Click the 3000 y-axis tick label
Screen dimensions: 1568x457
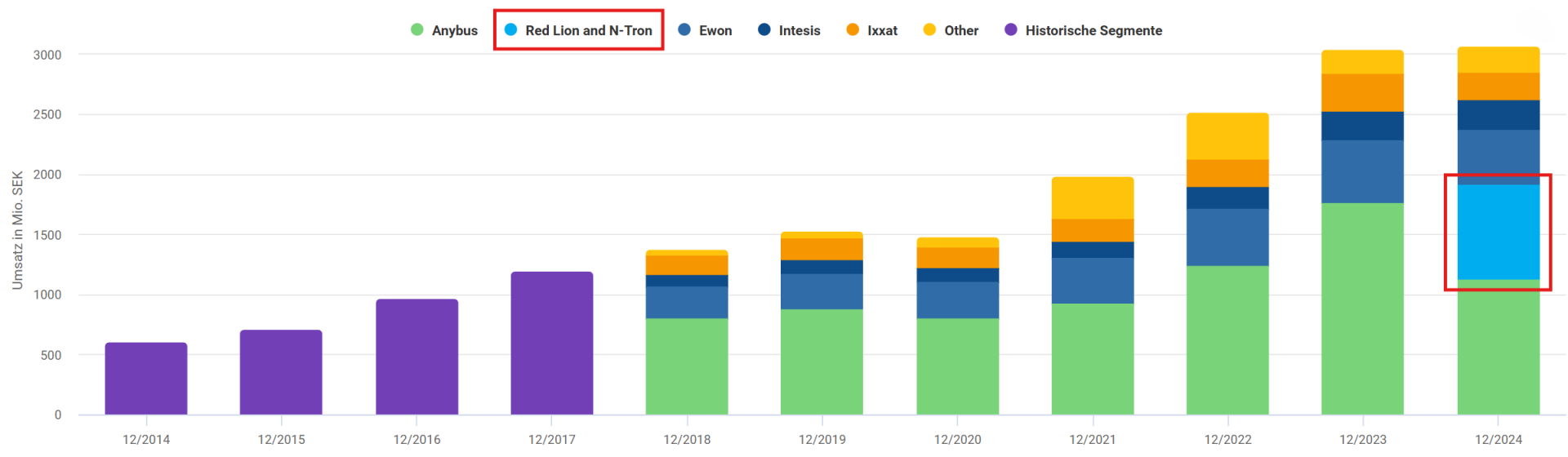47,55
